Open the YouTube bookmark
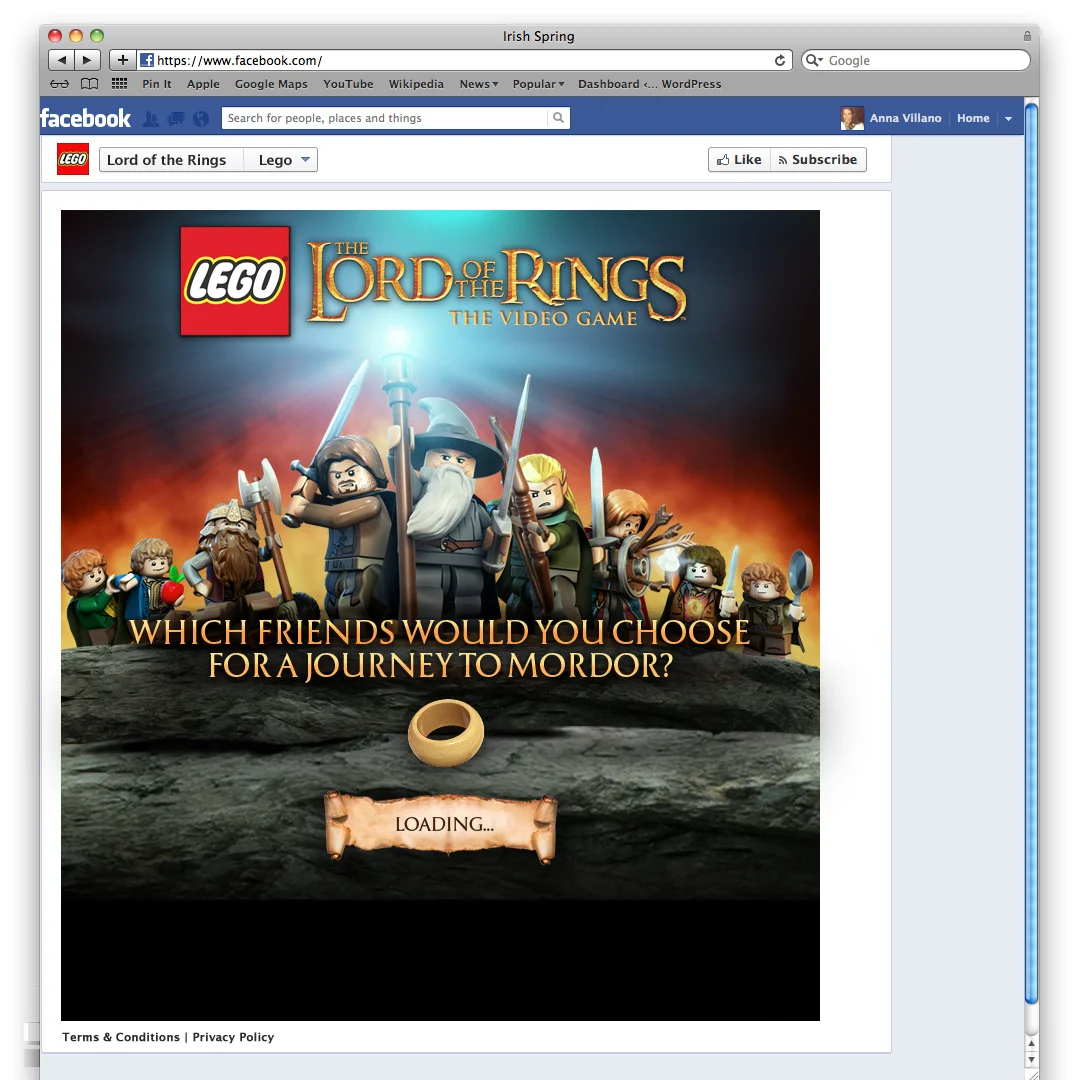The height and width of the screenshot is (1080, 1079). pos(348,84)
